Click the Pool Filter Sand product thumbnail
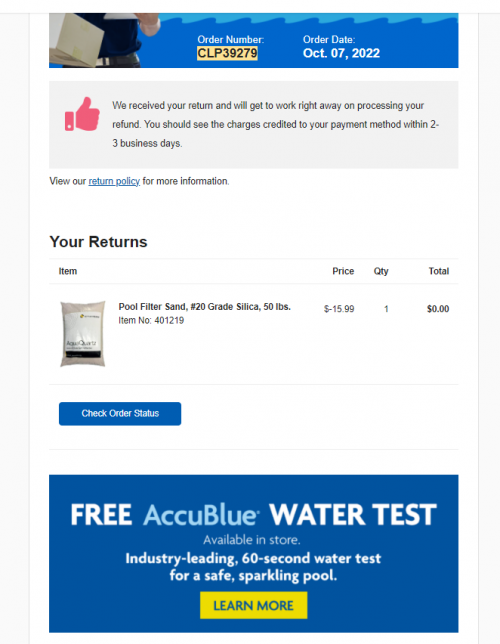Viewport: 500px width, 644px height. (x=83, y=334)
